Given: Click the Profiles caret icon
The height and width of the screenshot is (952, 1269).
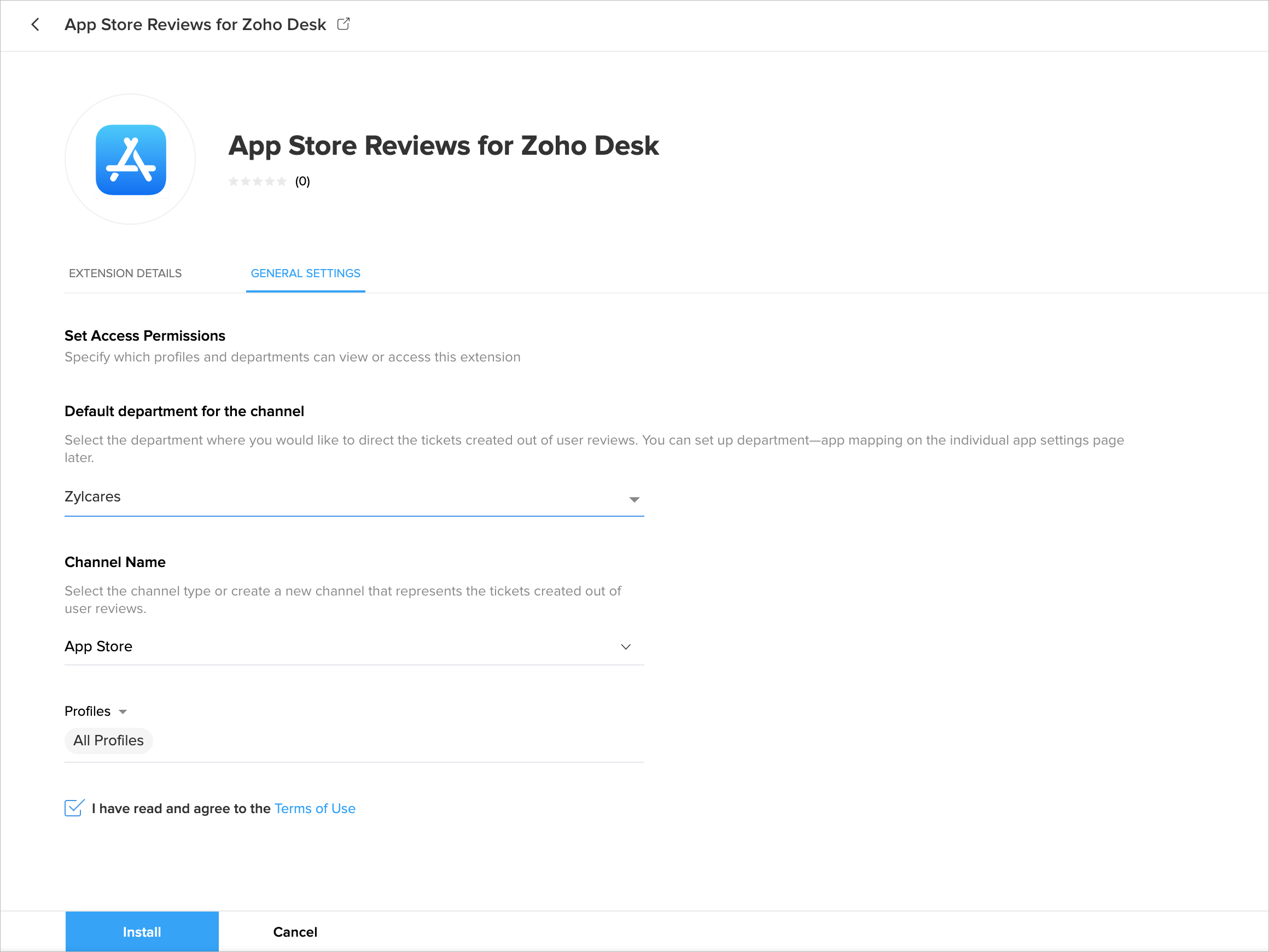Looking at the screenshot, I should (x=122, y=712).
